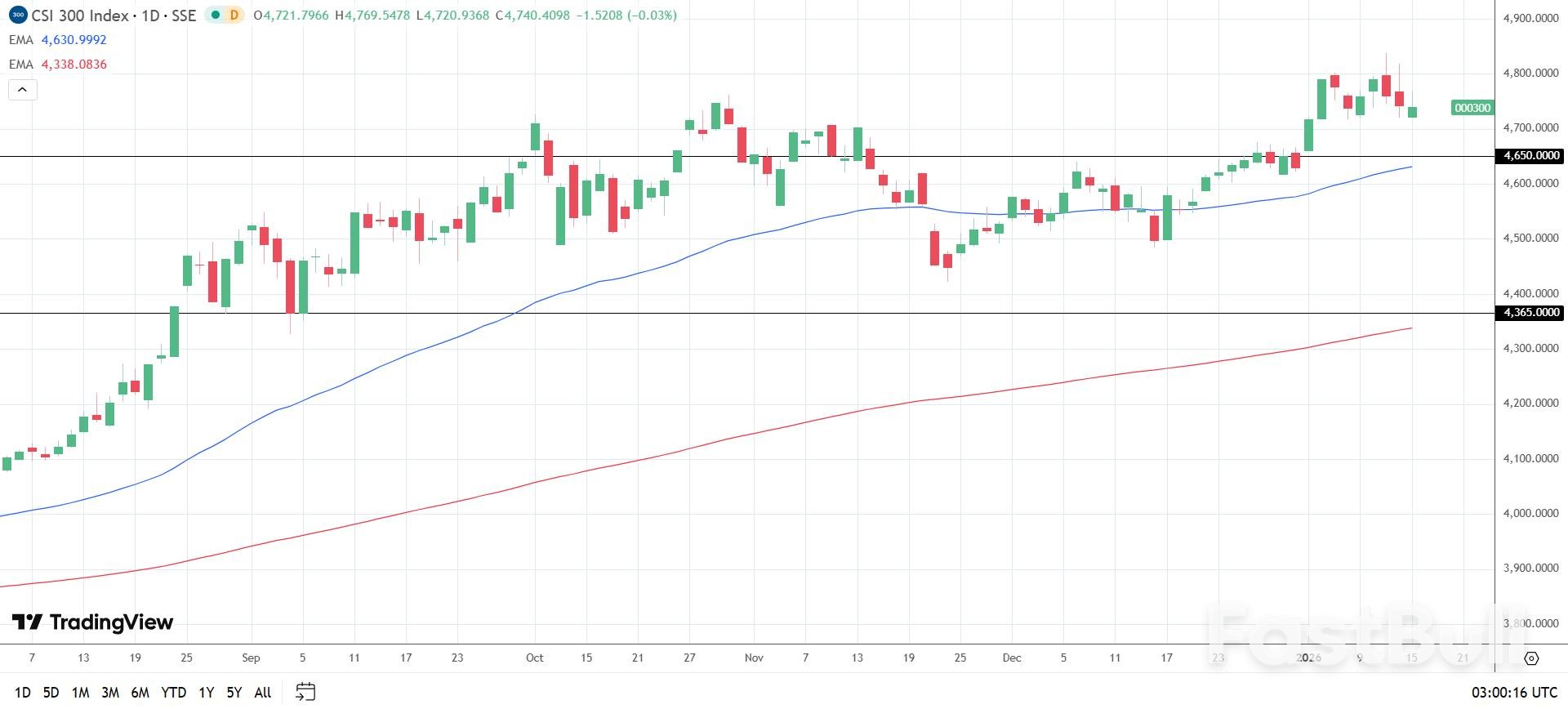This screenshot has width=1568, height=709.
Task: Click the green market status dot
Action: coord(216,15)
